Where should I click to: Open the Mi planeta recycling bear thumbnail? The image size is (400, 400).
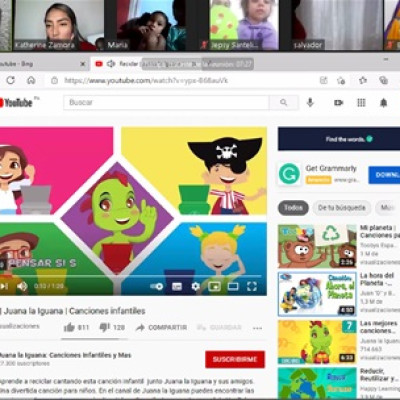coord(317,246)
